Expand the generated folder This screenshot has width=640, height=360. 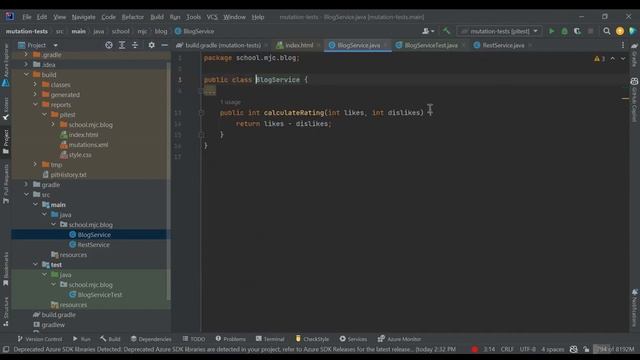(x=36, y=95)
